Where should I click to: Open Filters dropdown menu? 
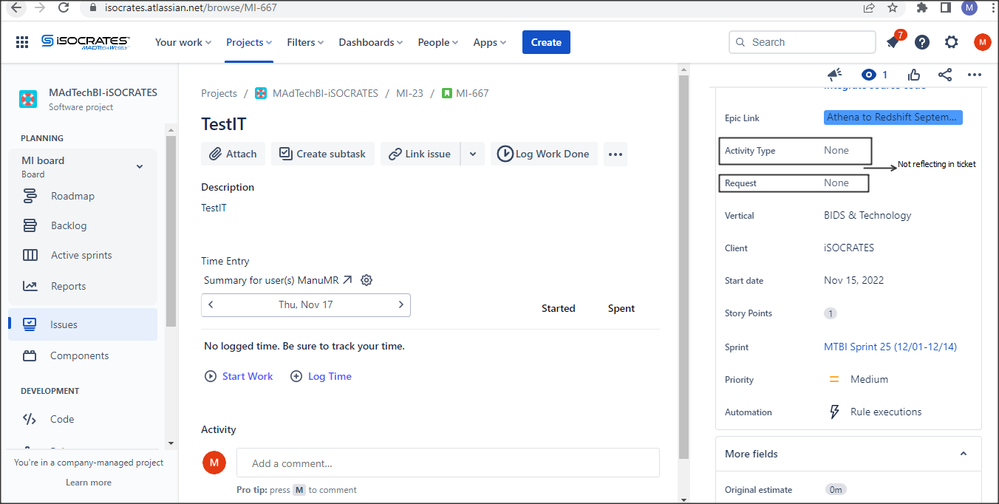[x=305, y=42]
